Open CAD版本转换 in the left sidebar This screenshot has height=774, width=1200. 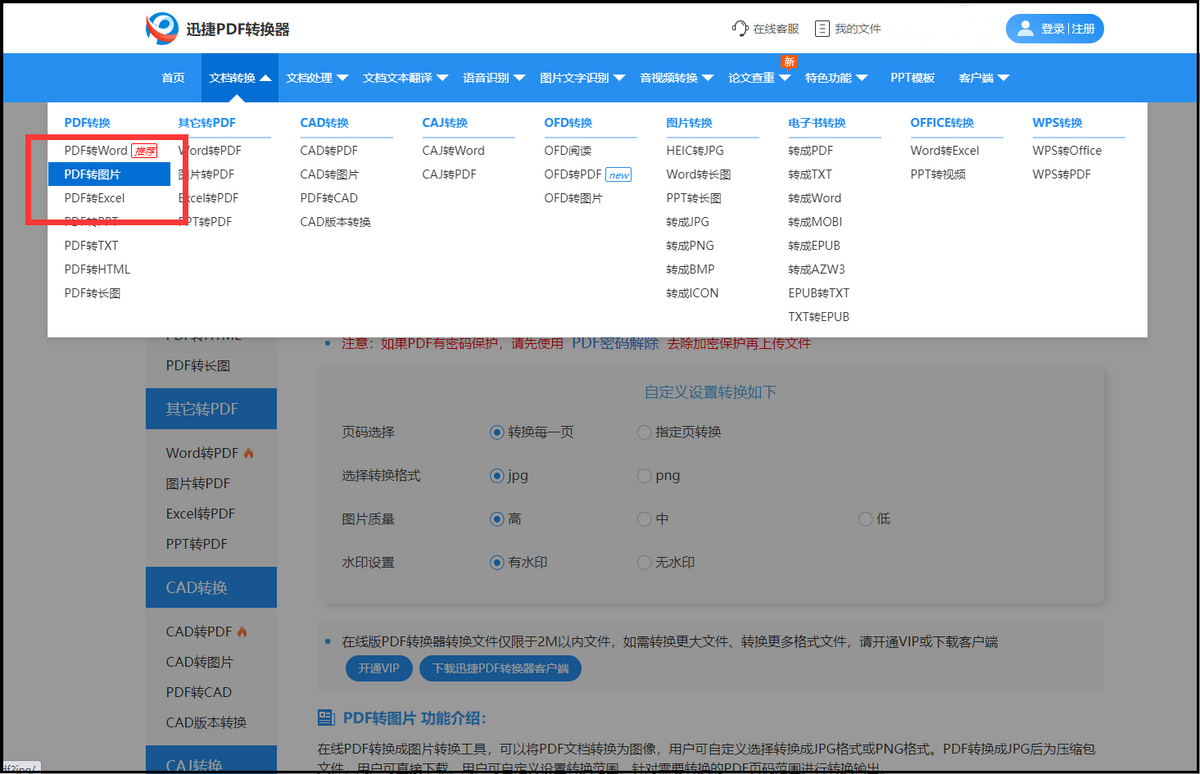coord(206,722)
